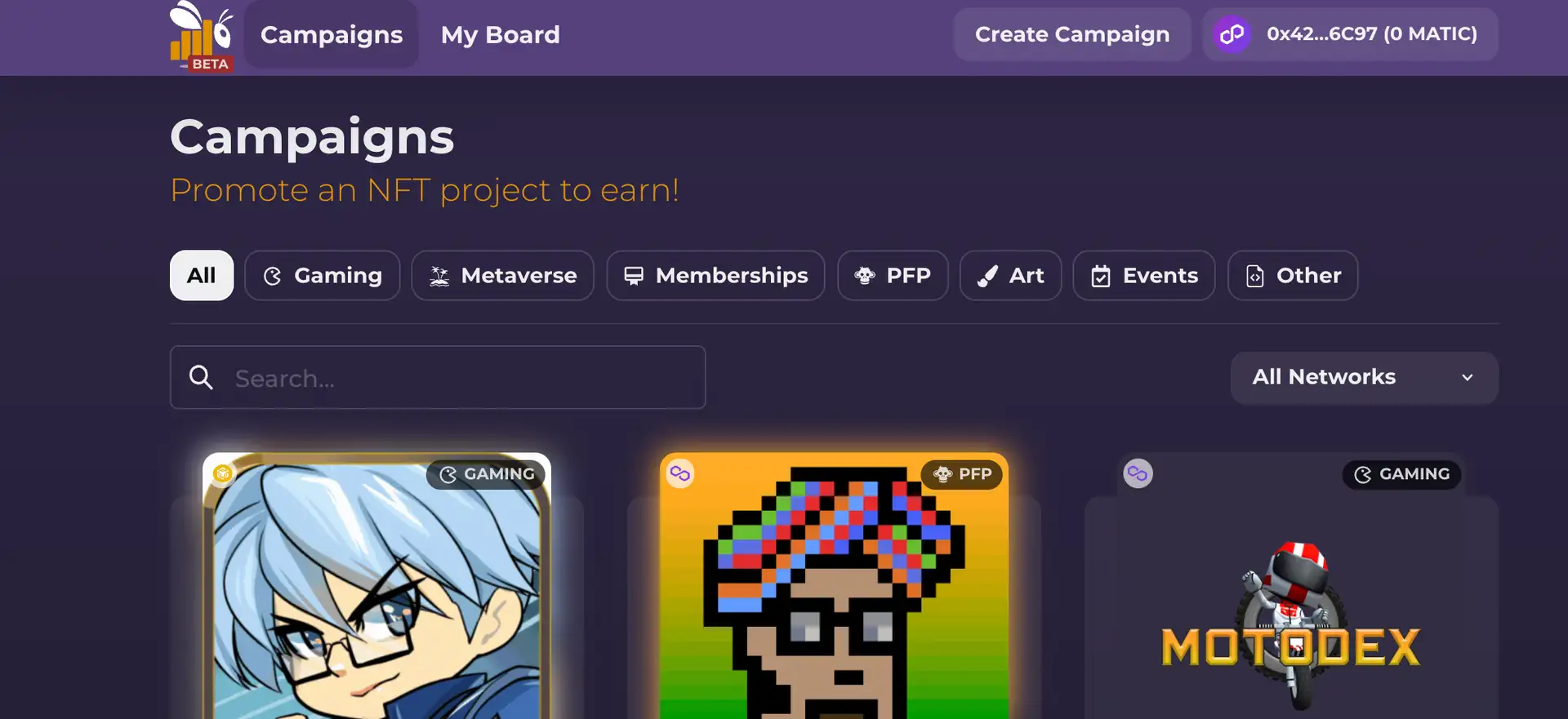Viewport: 1568px width, 719px height.
Task: Select the All category filter
Action: pos(202,276)
